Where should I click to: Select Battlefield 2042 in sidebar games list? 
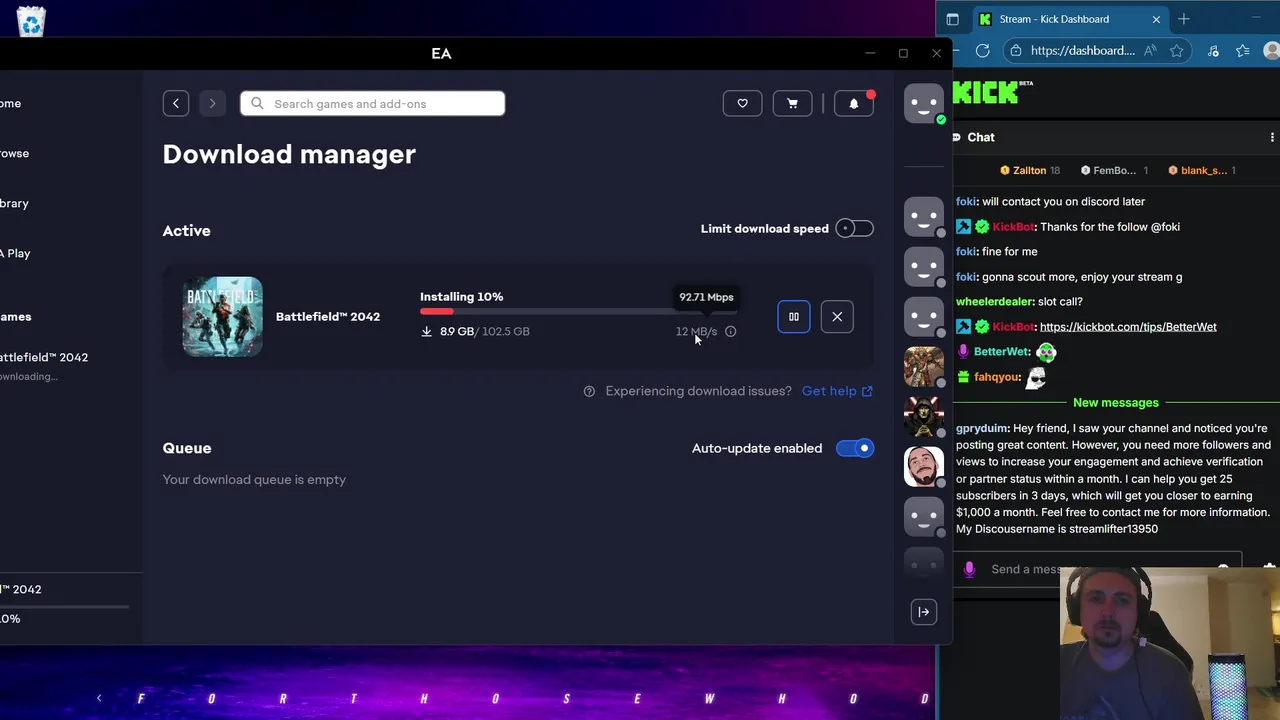tap(44, 357)
